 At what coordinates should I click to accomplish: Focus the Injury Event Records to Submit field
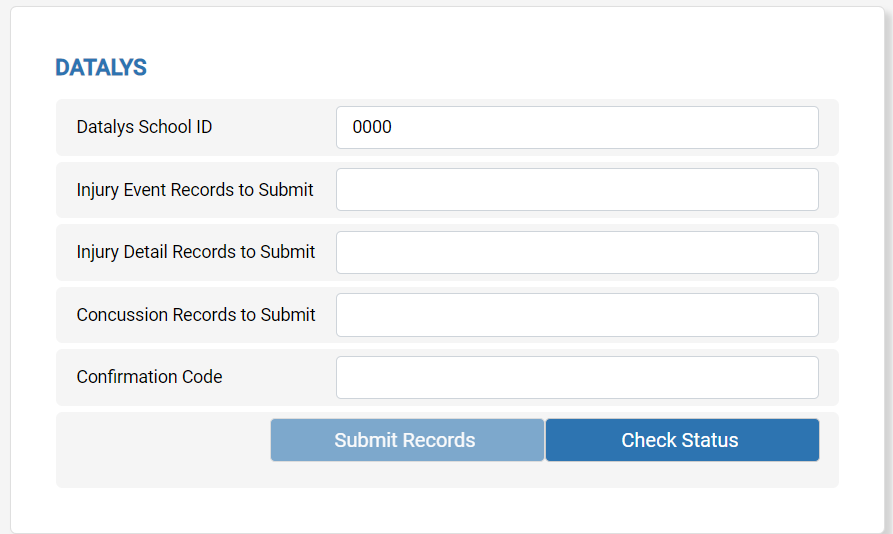pyautogui.click(x=577, y=190)
